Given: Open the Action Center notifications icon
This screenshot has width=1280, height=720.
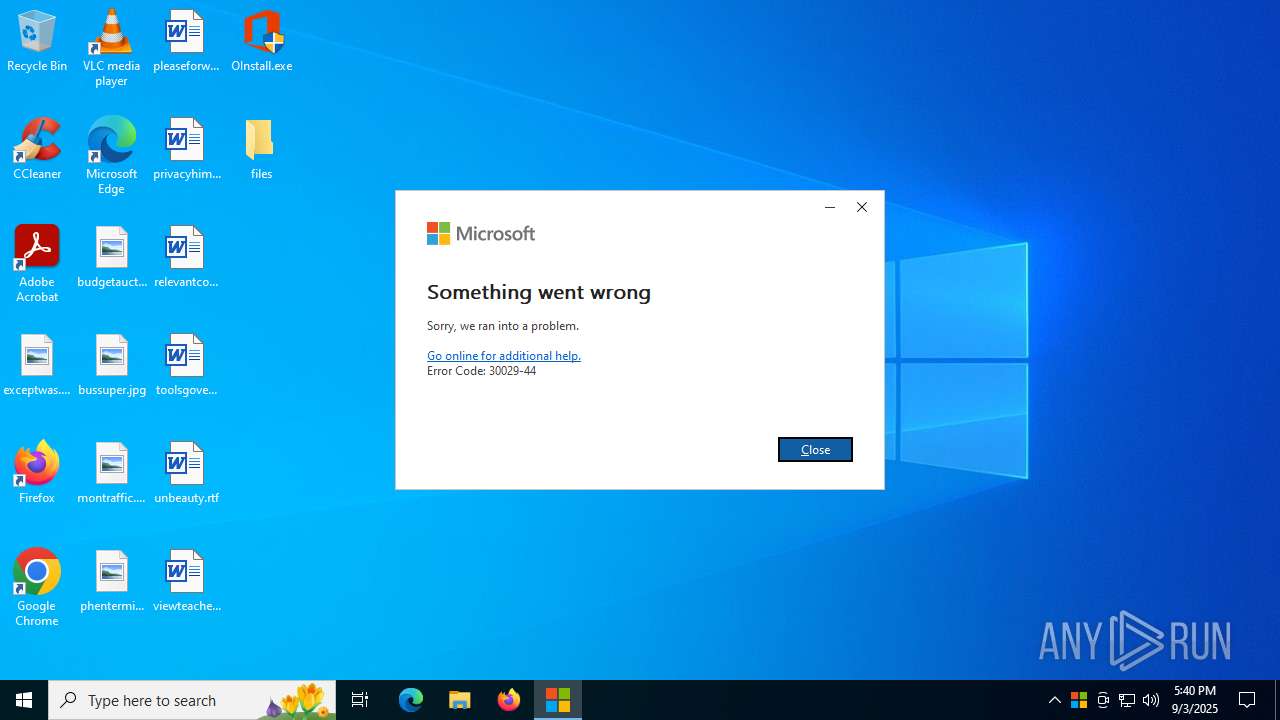Looking at the screenshot, I should coord(1248,700).
